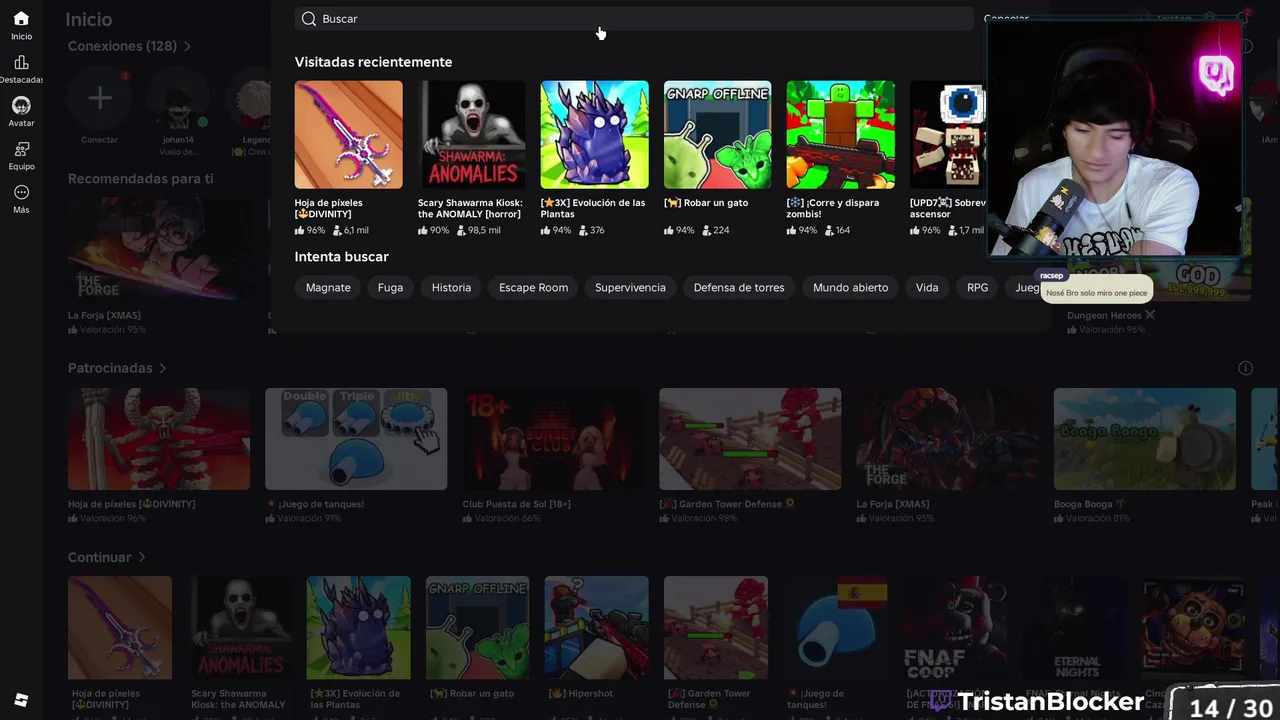Open Hoja de píxeles in Patrocinadas
This screenshot has width=1280, height=720.
(x=159, y=439)
